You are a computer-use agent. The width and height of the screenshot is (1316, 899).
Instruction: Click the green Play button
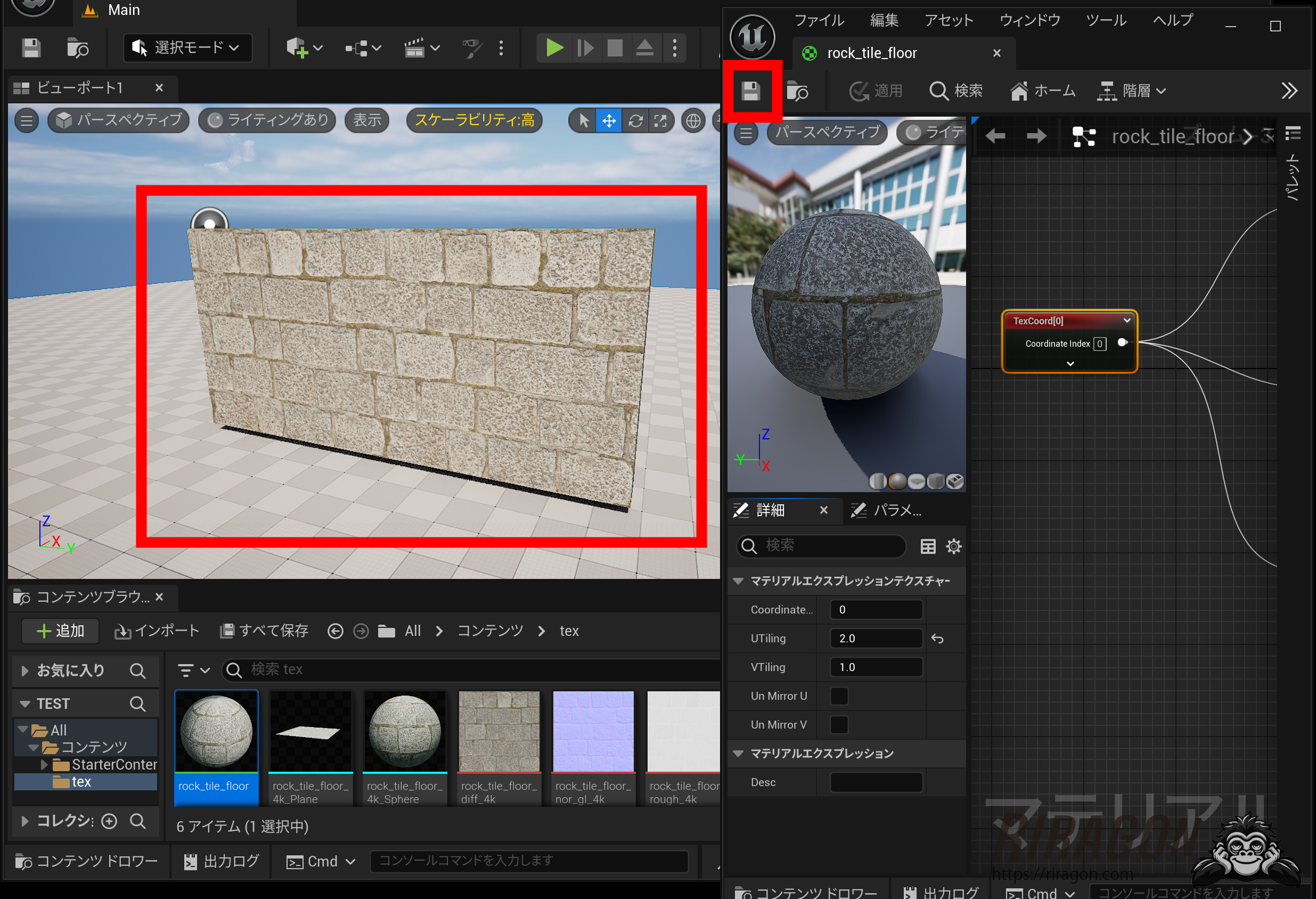pyautogui.click(x=554, y=48)
